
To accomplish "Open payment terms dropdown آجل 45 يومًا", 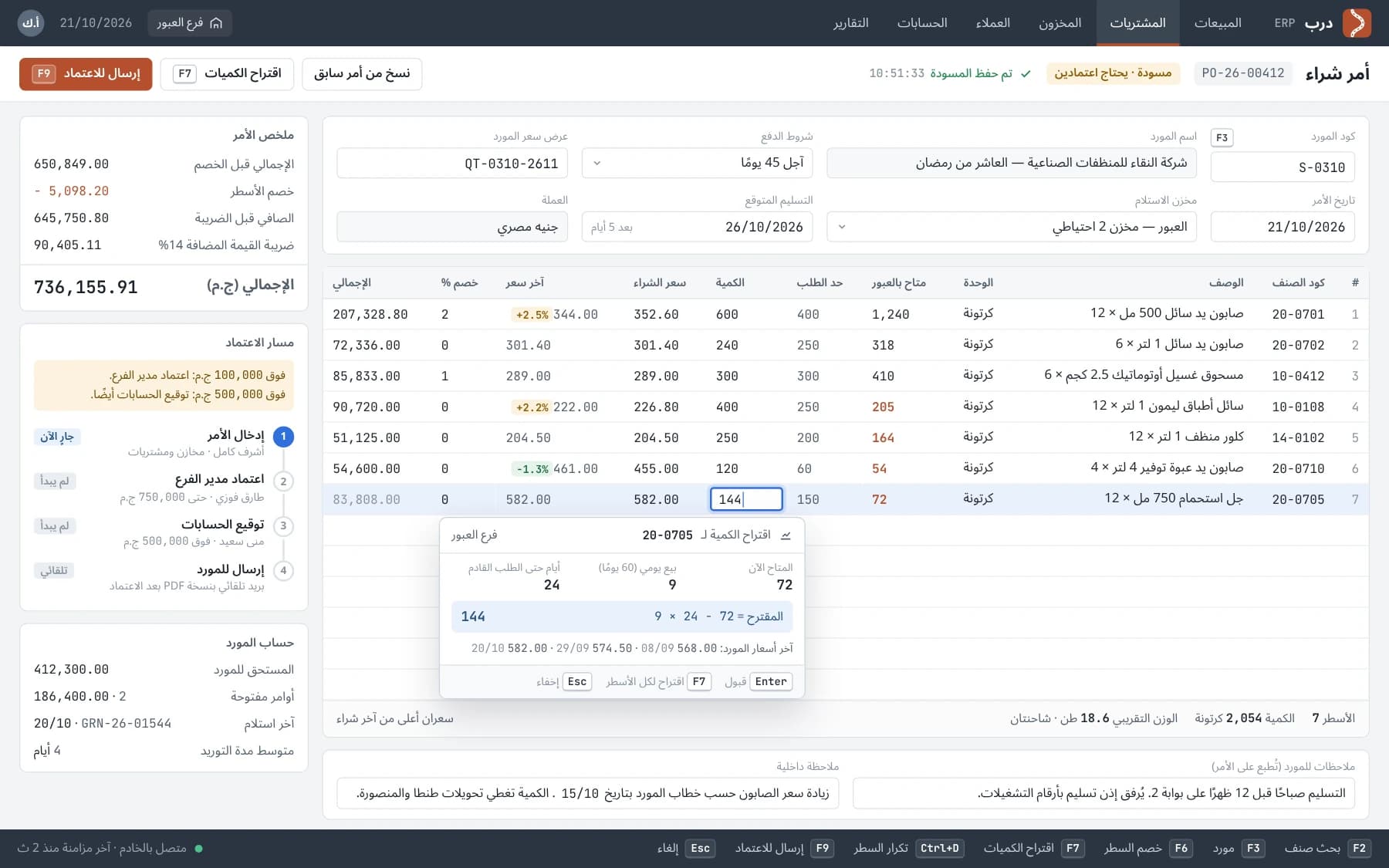I will [697, 163].
